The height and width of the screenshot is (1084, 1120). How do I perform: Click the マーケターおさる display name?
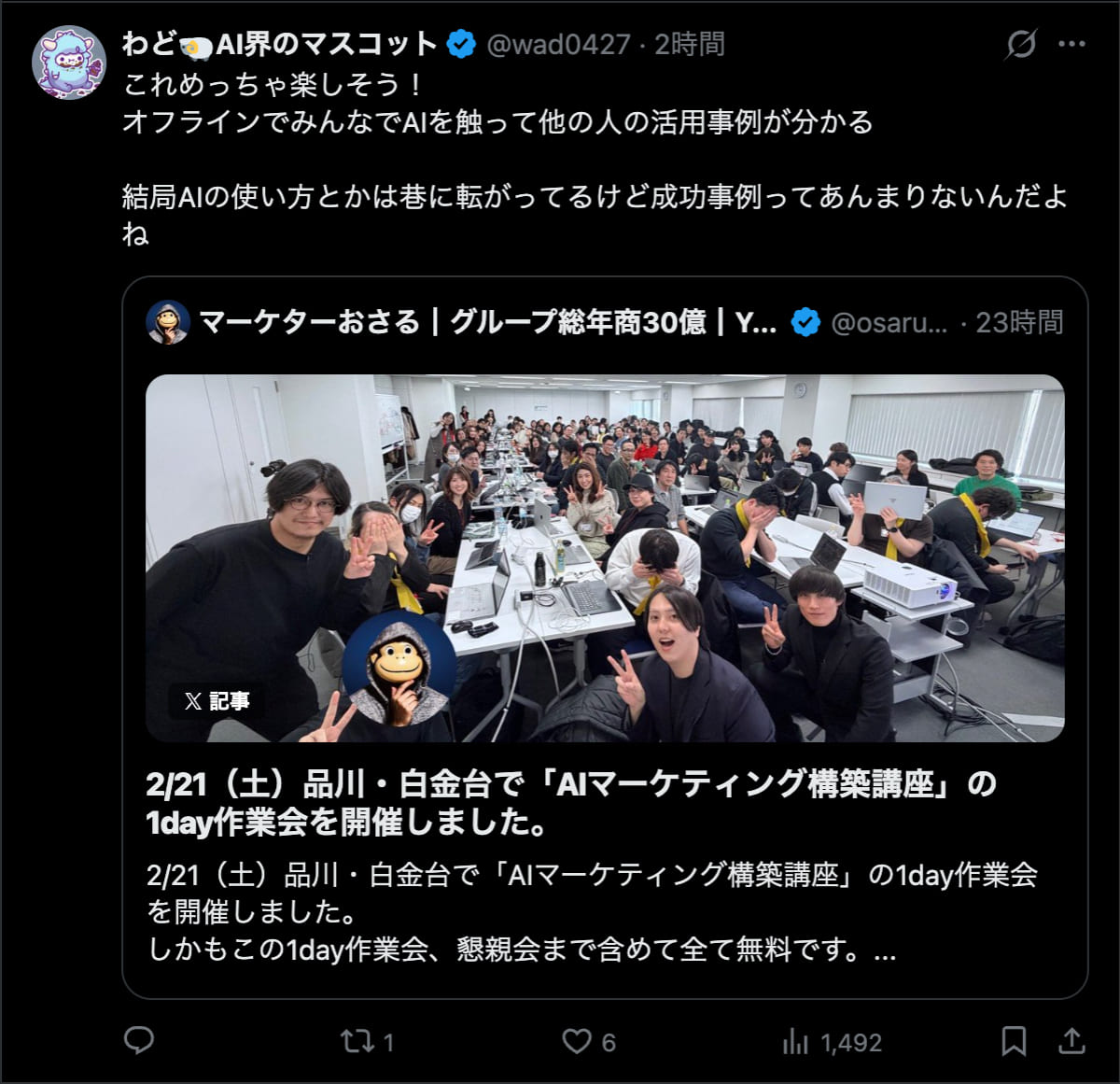[488, 323]
